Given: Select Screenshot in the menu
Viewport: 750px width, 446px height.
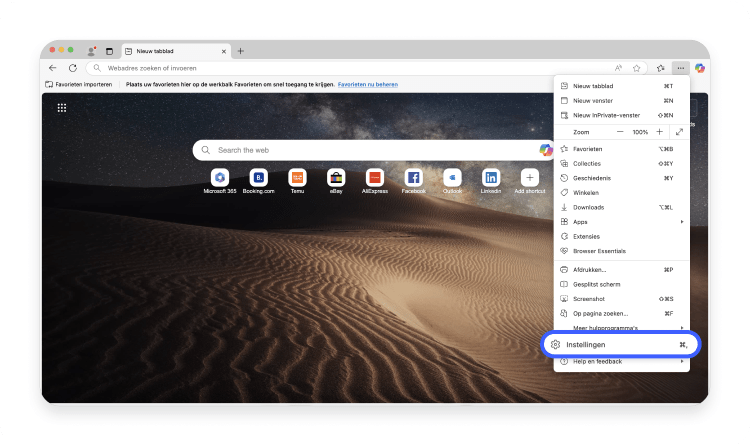Looking at the screenshot, I should pyautogui.click(x=621, y=299).
